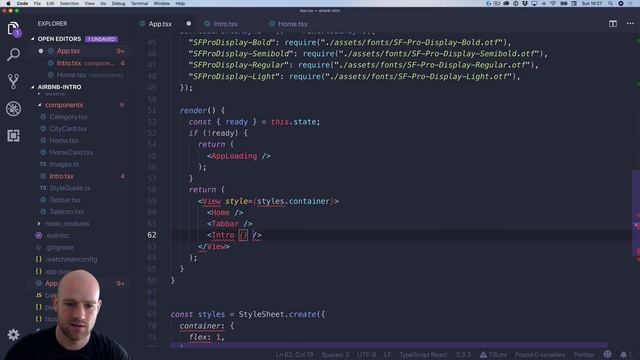Open the File menu

[x=37, y=3]
